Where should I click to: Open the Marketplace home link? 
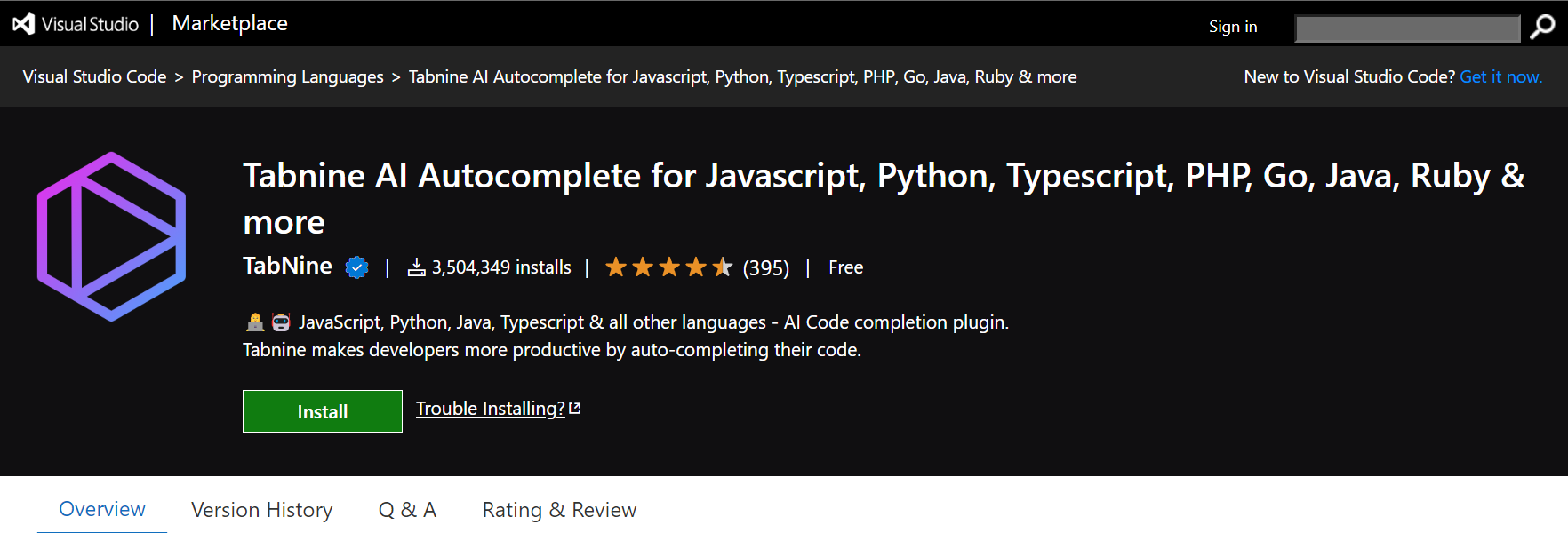pos(229,24)
